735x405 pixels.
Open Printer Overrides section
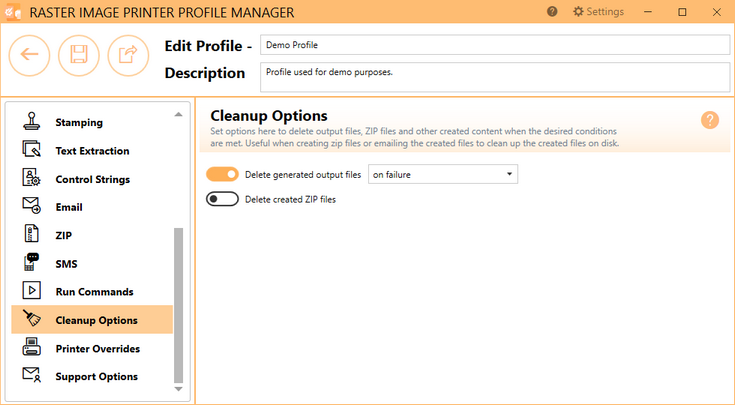click(92, 348)
